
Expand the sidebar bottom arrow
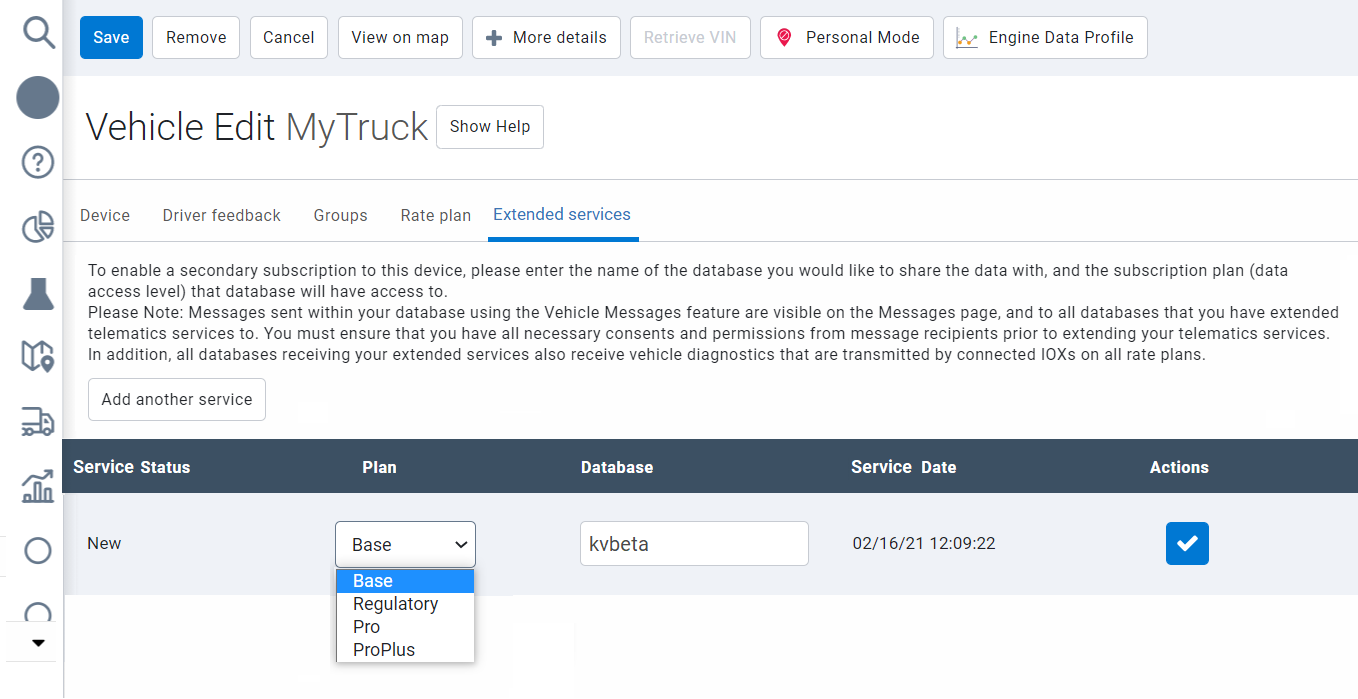pyautogui.click(x=37, y=643)
